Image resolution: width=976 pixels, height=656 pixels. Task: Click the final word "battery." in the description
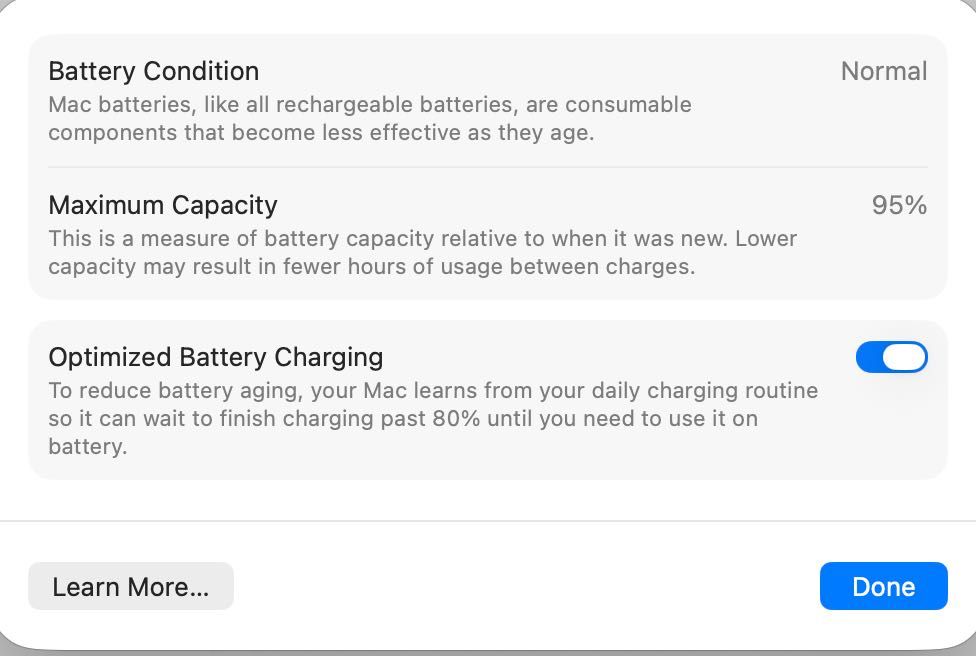click(88, 446)
